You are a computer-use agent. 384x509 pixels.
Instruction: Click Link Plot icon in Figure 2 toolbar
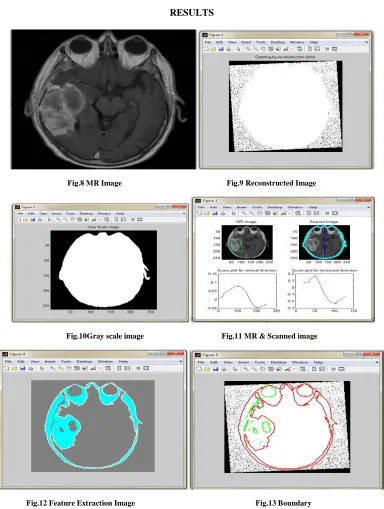107,219
